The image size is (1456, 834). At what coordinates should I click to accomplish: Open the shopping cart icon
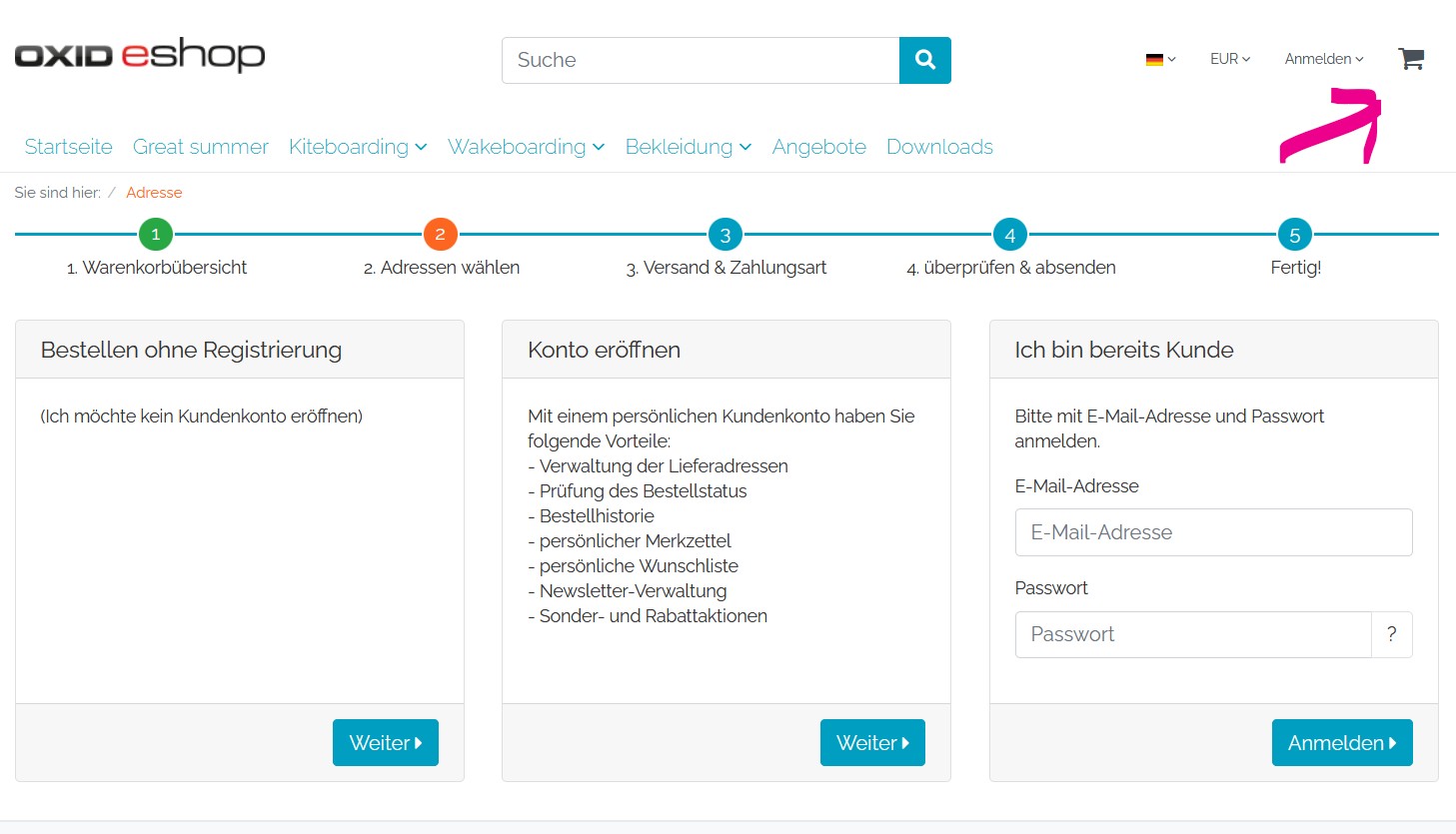1410,59
